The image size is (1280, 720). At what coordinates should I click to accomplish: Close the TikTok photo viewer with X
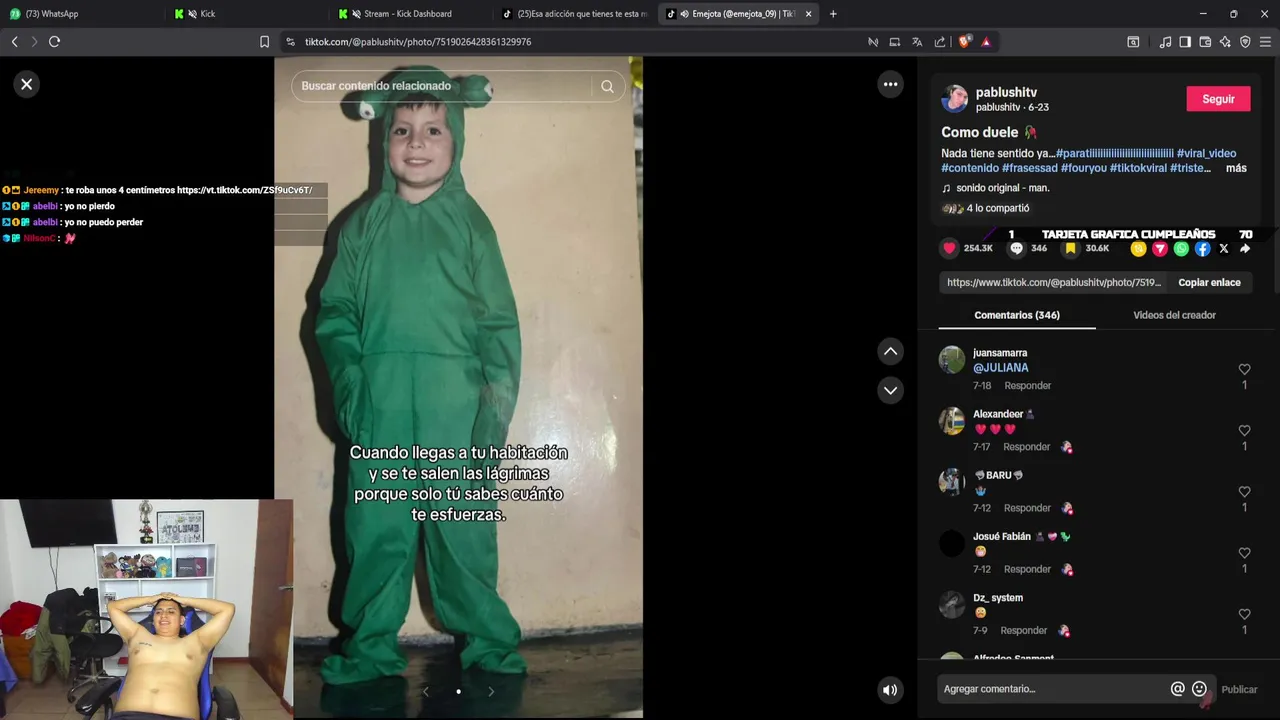27,84
